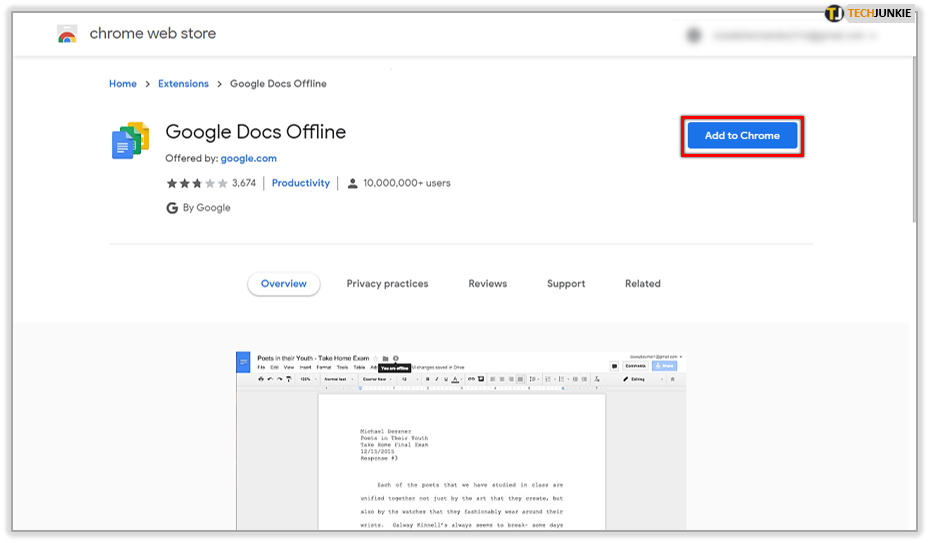Click the blue Docs icon in preview
929x543 pixels.
243,361
